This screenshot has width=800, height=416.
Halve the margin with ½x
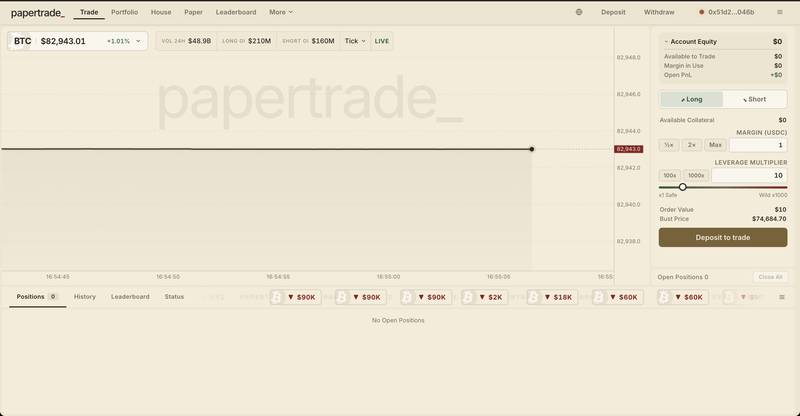tap(669, 145)
